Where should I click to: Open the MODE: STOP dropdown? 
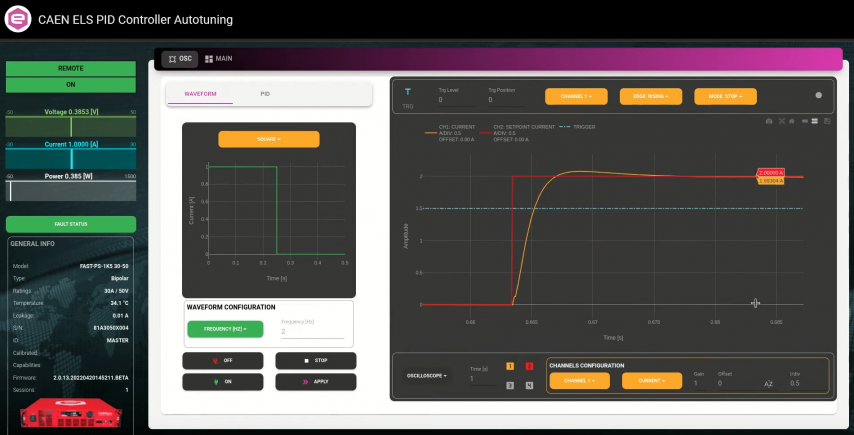[725, 97]
